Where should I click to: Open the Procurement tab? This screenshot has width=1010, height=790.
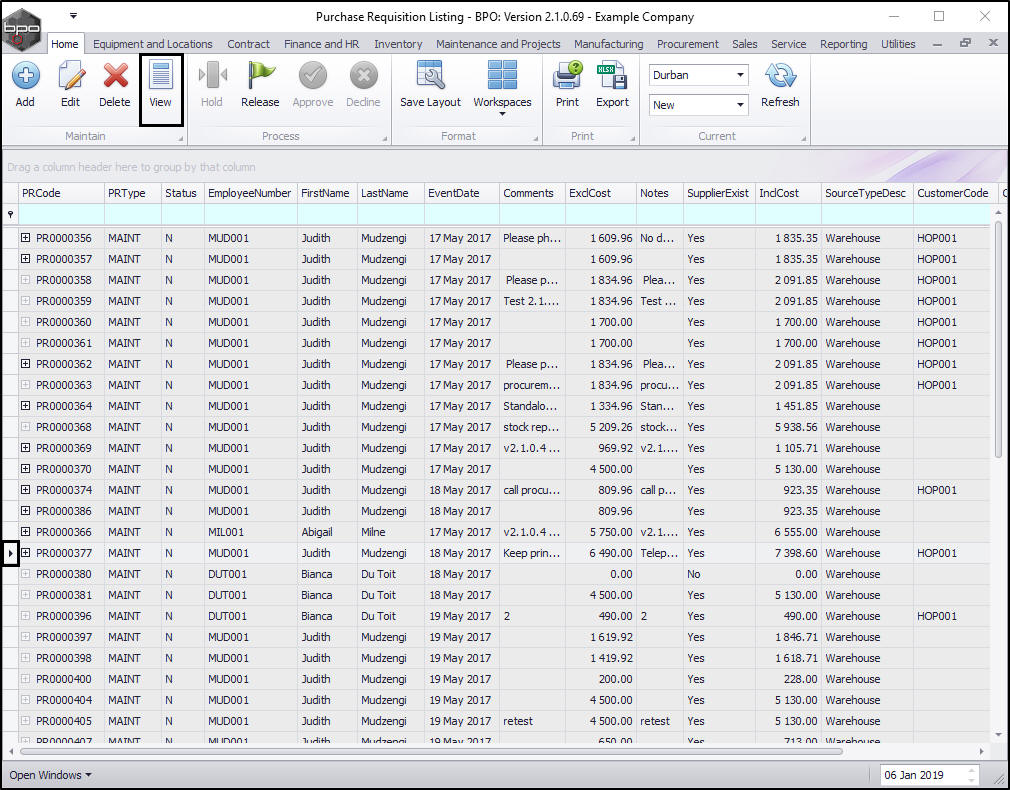click(687, 44)
